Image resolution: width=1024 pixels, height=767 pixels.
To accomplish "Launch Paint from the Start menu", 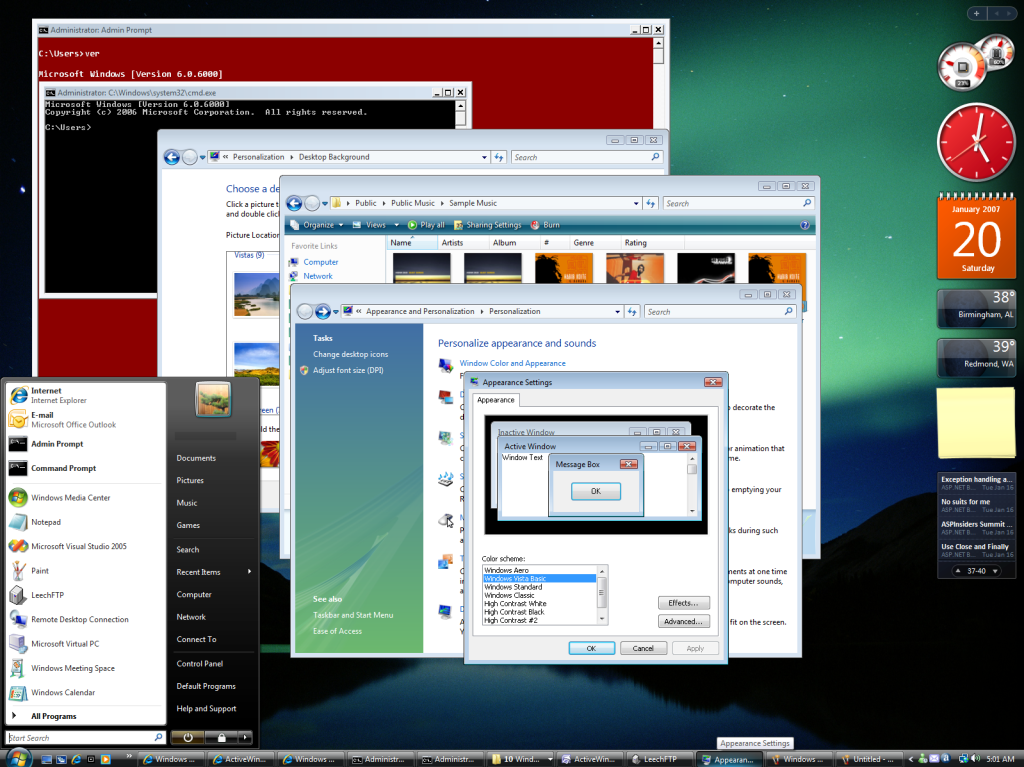I will pyautogui.click(x=40, y=571).
